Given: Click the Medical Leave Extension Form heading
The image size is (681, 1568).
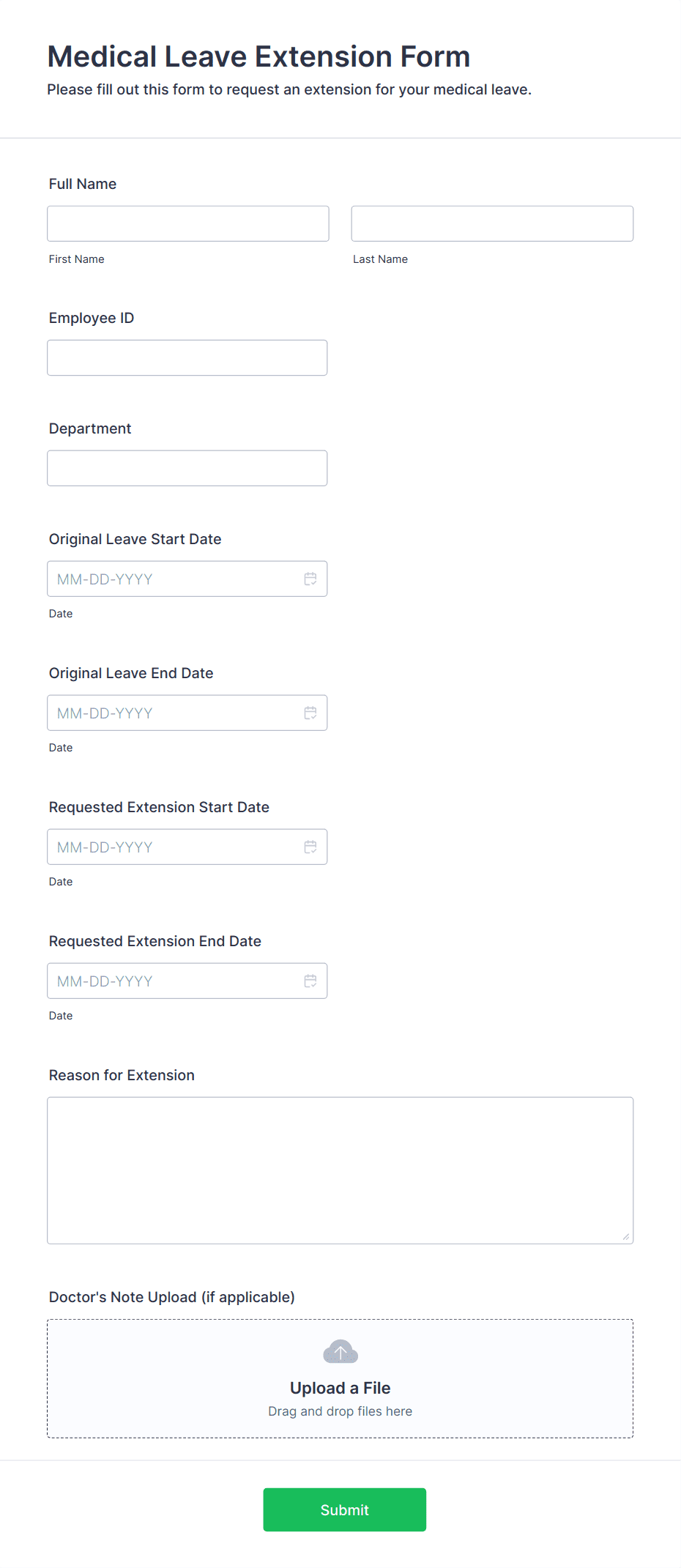Looking at the screenshot, I should click(259, 56).
